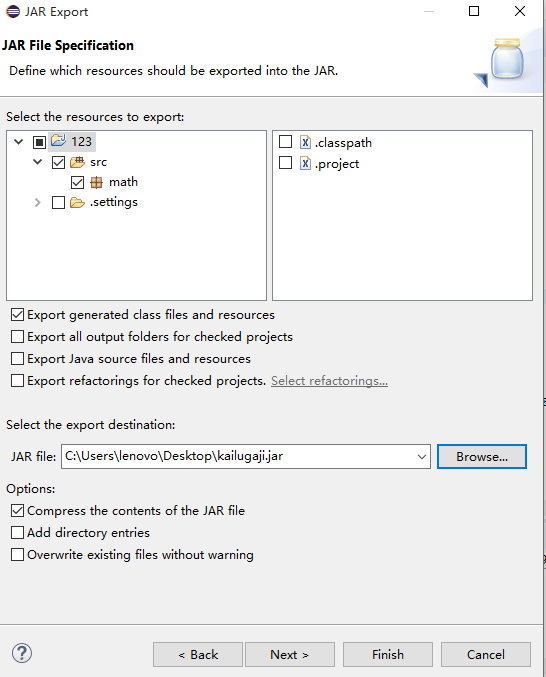Click the Browse... button
This screenshot has width=546, height=677.
482,456
